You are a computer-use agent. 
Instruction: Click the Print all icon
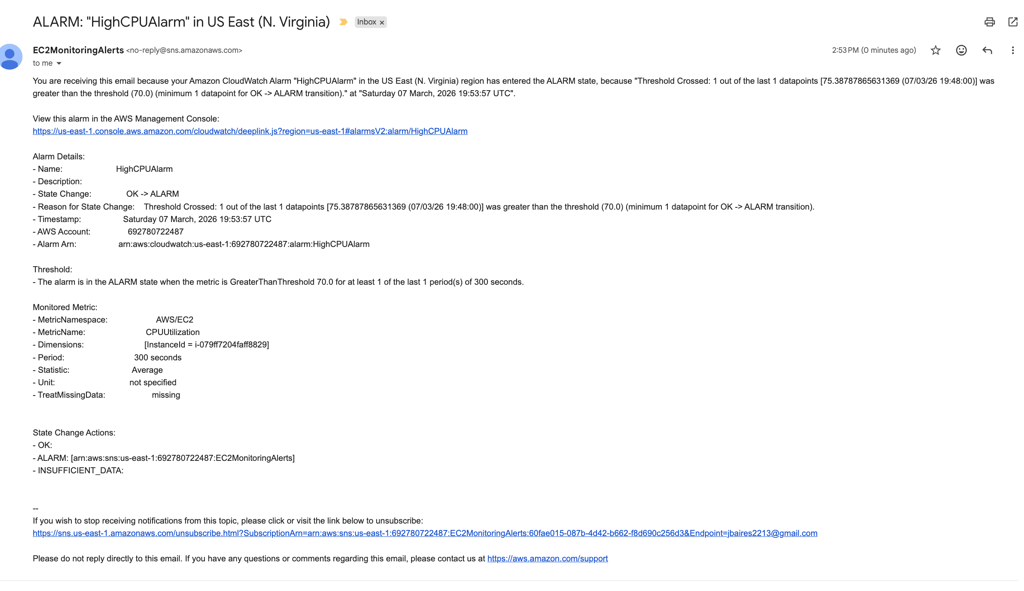click(x=989, y=22)
